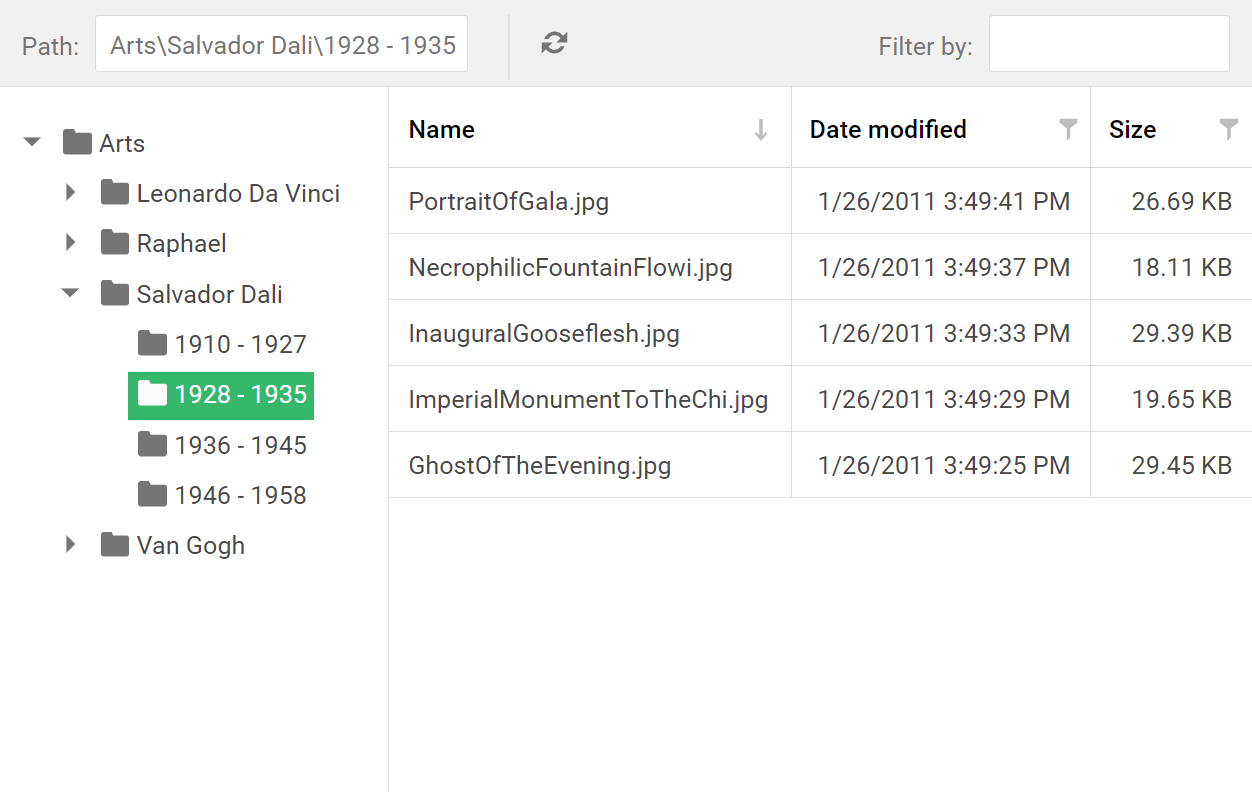Click the Path input field
This screenshot has width=1252, height=792.
tap(281, 45)
